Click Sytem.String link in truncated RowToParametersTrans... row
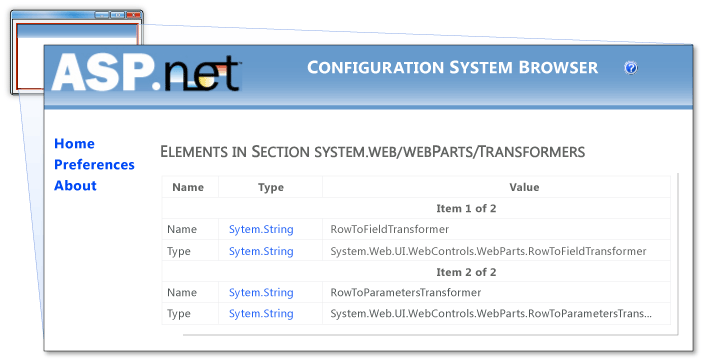Viewport: 702px width, 360px height. pyautogui.click(x=261, y=313)
